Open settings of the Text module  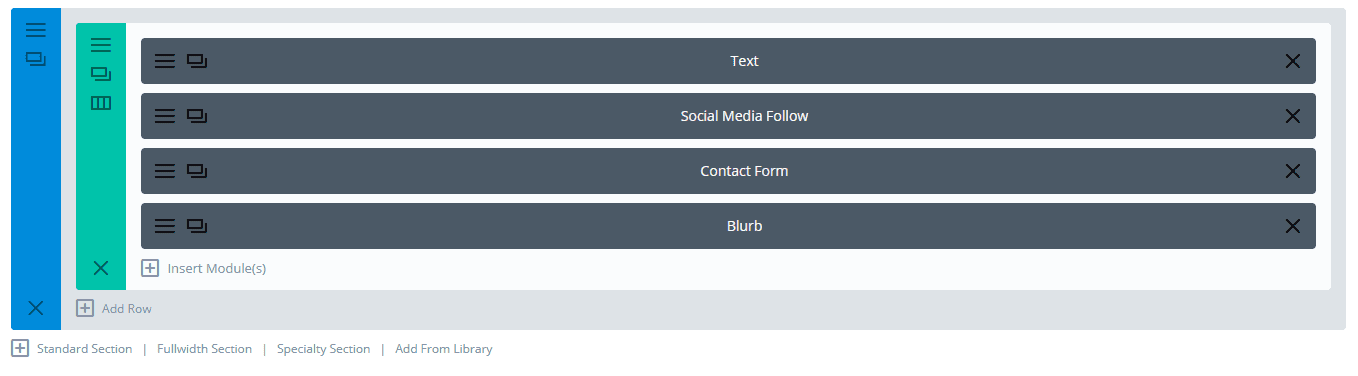pyautogui.click(x=165, y=61)
